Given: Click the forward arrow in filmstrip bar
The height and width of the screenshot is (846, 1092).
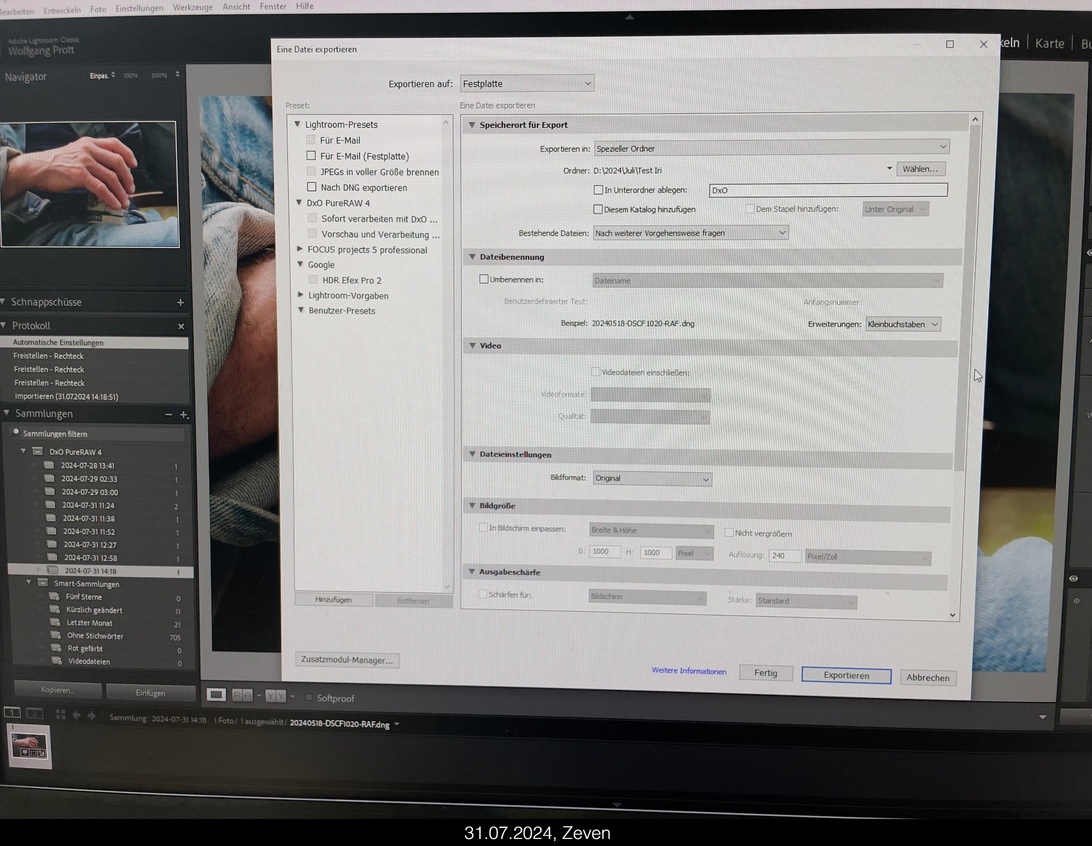Looking at the screenshot, I should pos(92,715).
